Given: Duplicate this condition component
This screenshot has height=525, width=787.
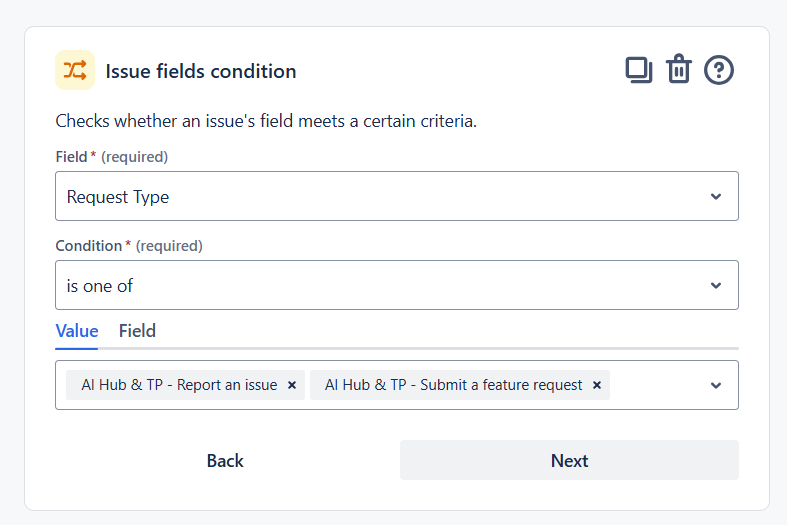Looking at the screenshot, I should pyautogui.click(x=638, y=70).
